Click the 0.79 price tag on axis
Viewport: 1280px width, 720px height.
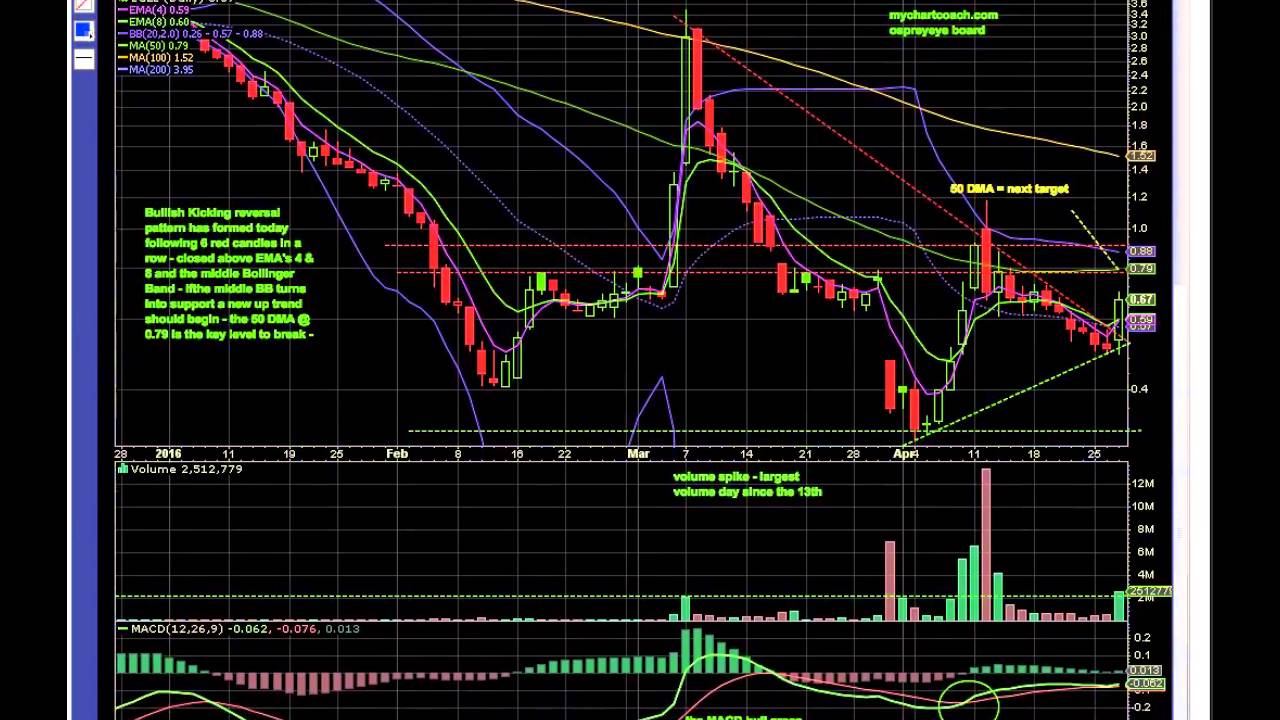tap(1141, 268)
